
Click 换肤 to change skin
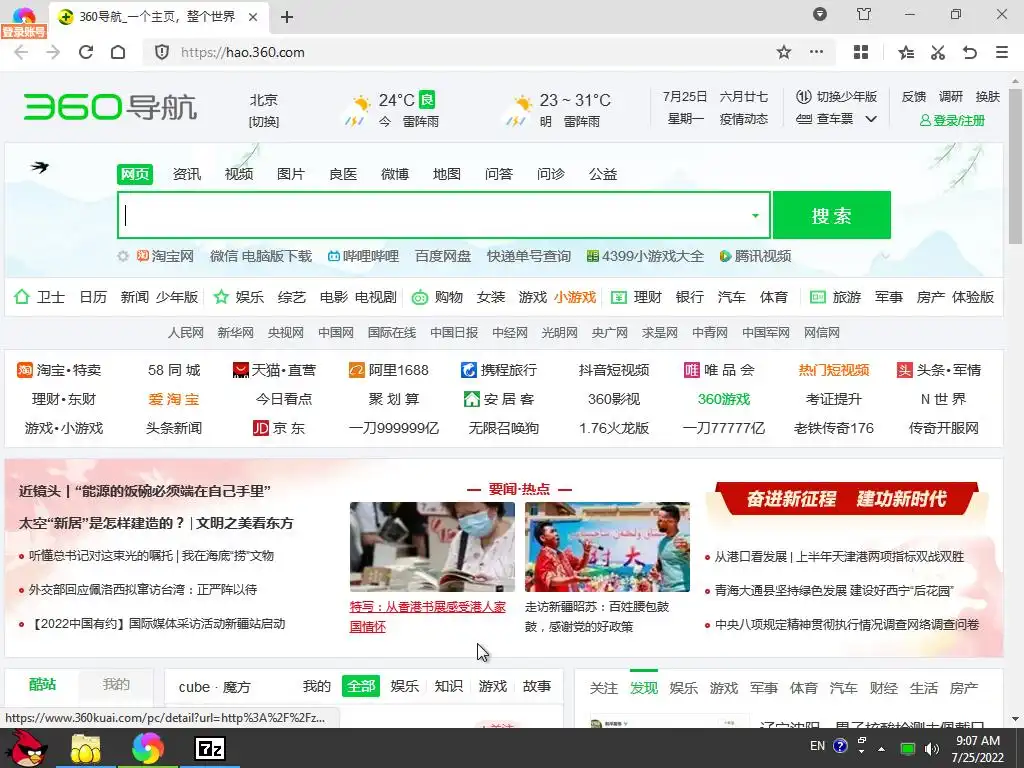987,97
